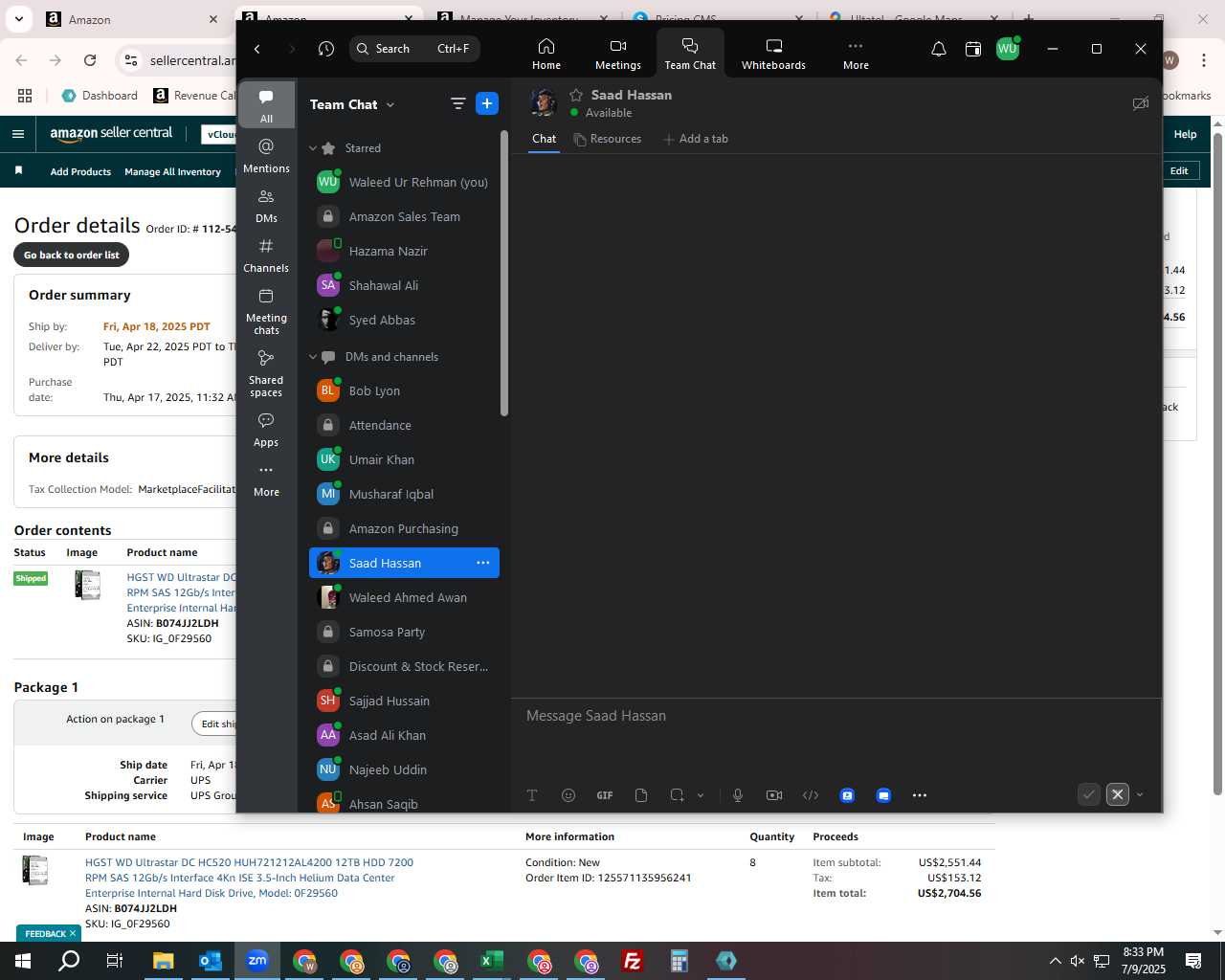Open Zoom Home tab
1225x980 pixels.
tap(546, 54)
